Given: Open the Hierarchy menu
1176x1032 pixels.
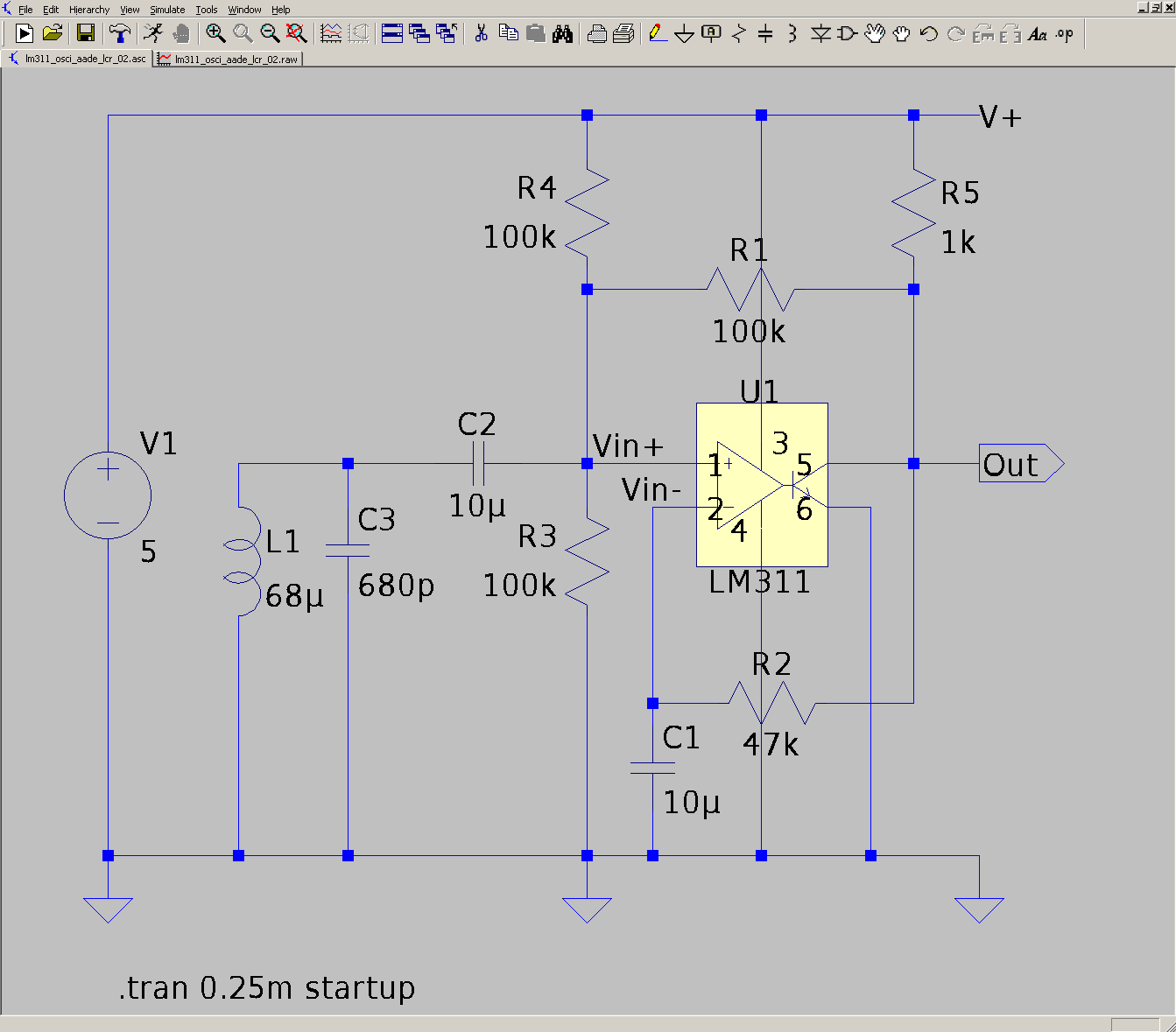Looking at the screenshot, I should pyautogui.click(x=89, y=10).
